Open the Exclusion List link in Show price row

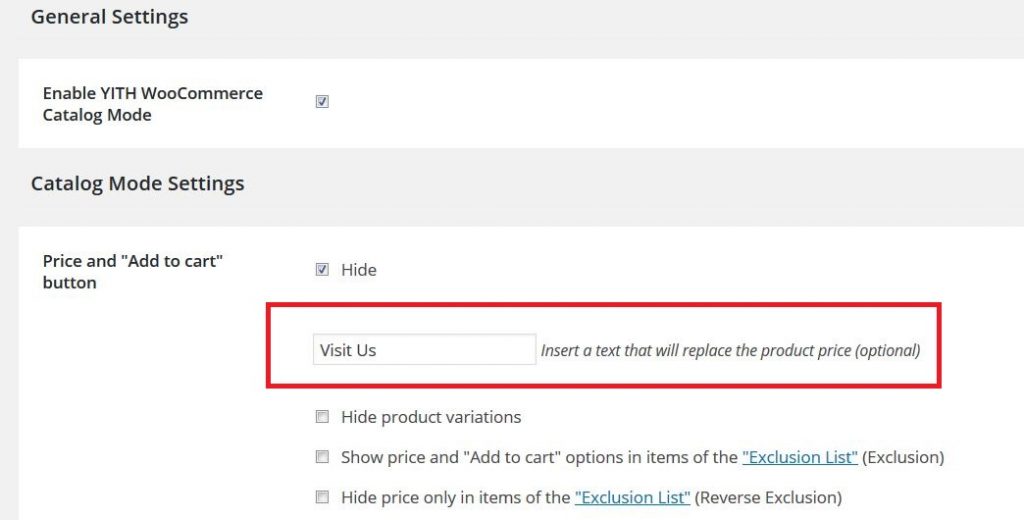800,457
